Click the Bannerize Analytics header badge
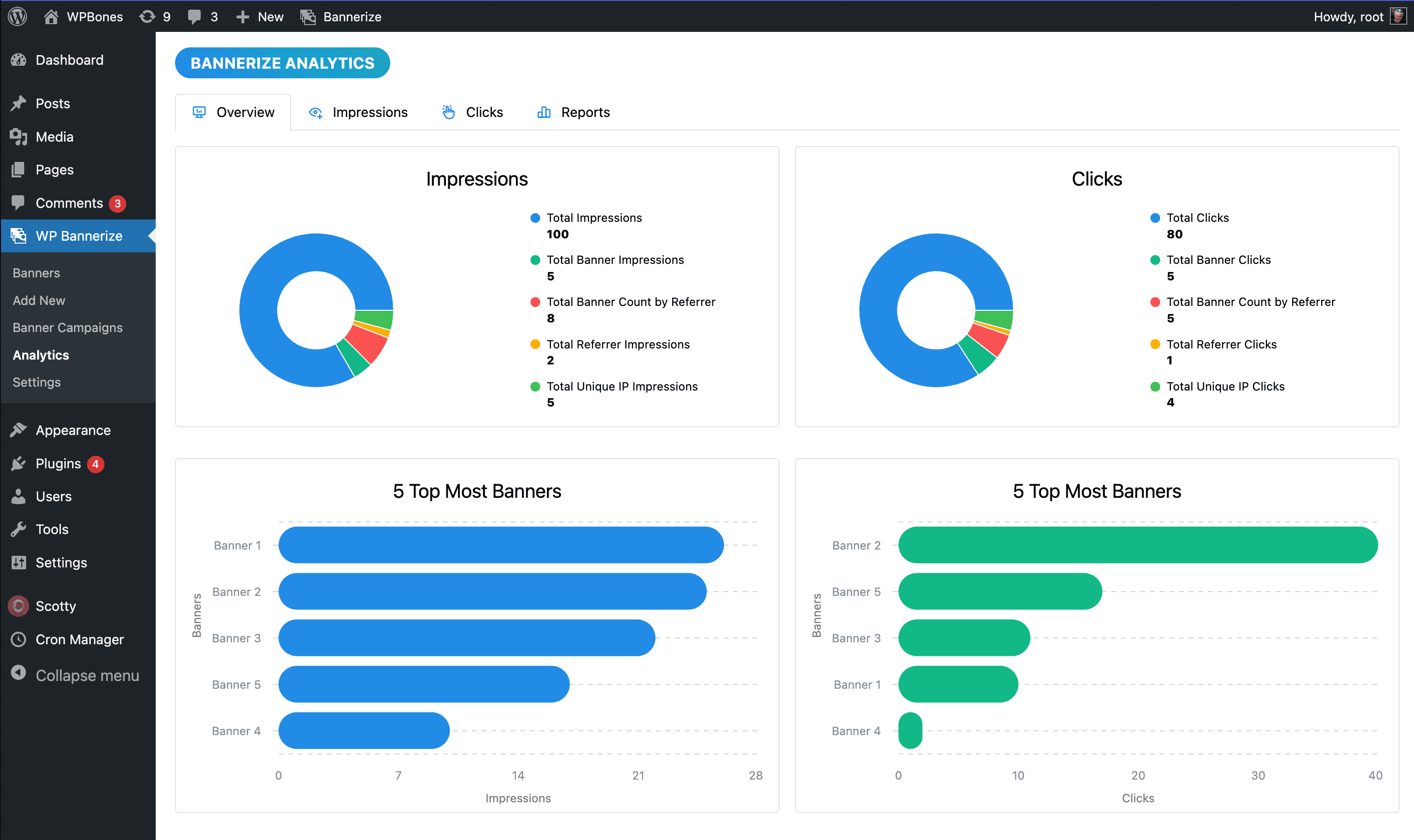The width and height of the screenshot is (1414, 840). (282, 63)
